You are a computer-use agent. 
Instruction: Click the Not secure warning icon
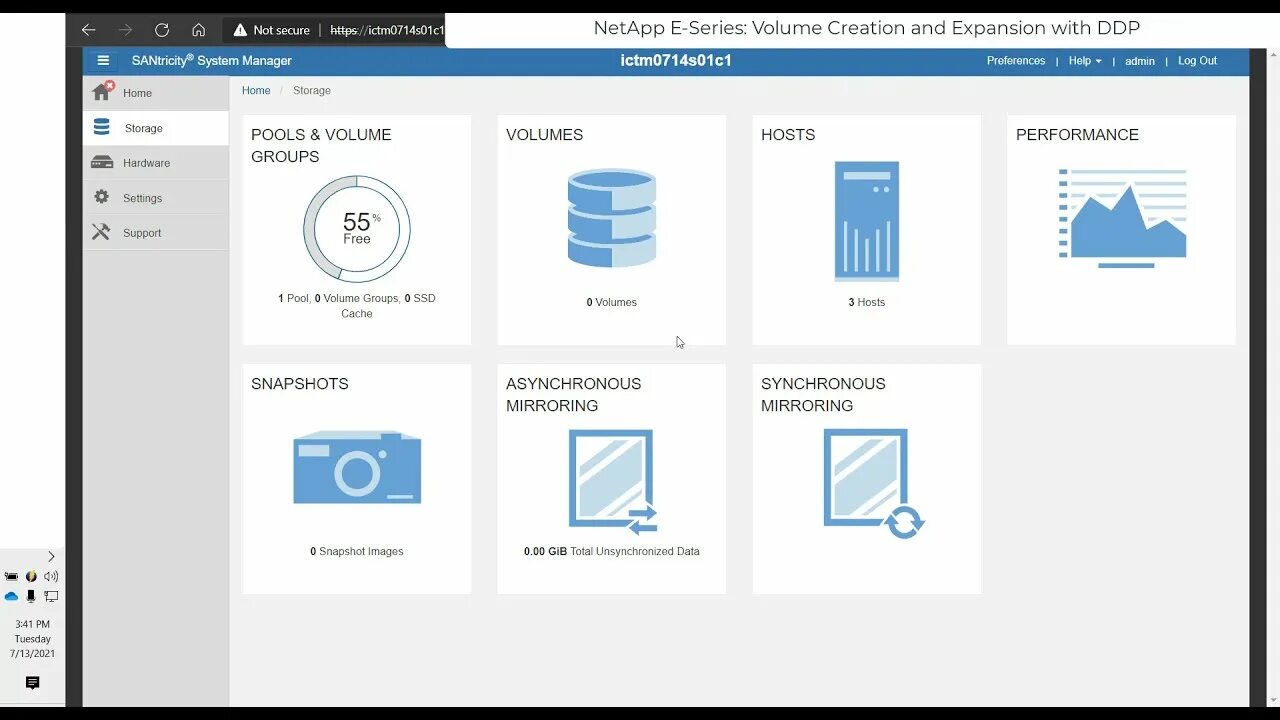click(240, 30)
